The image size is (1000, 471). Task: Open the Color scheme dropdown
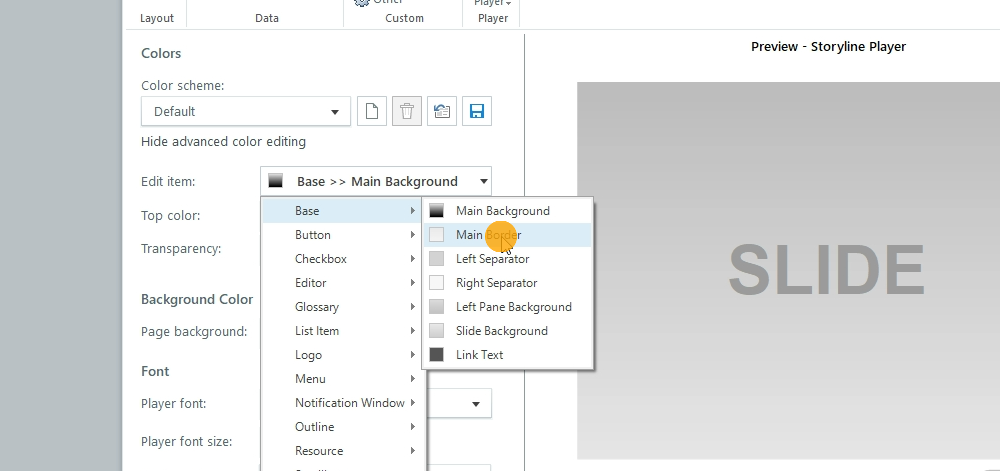246,111
